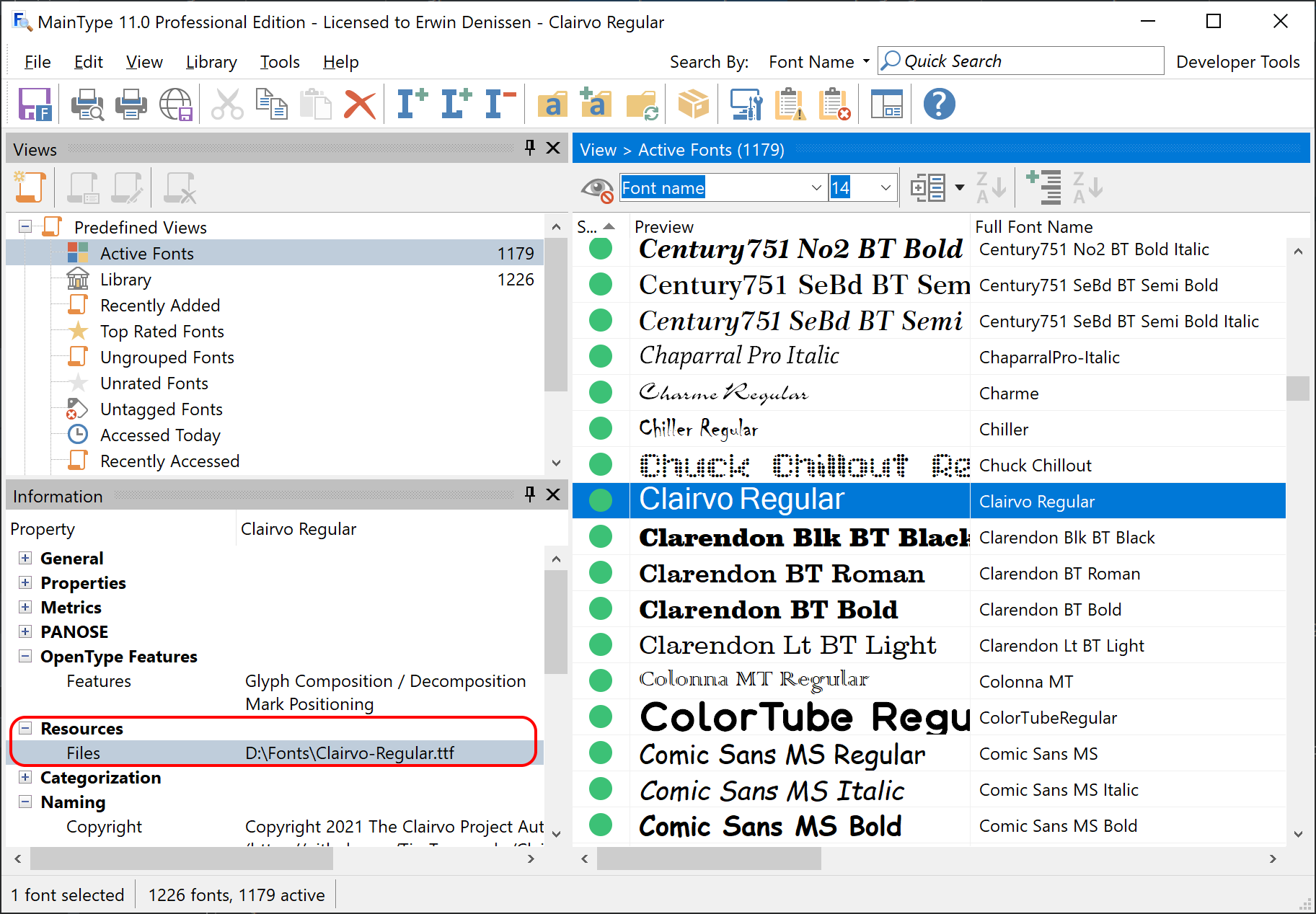Open Help via the blue question mark icon
1316x914 pixels.
click(939, 105)
